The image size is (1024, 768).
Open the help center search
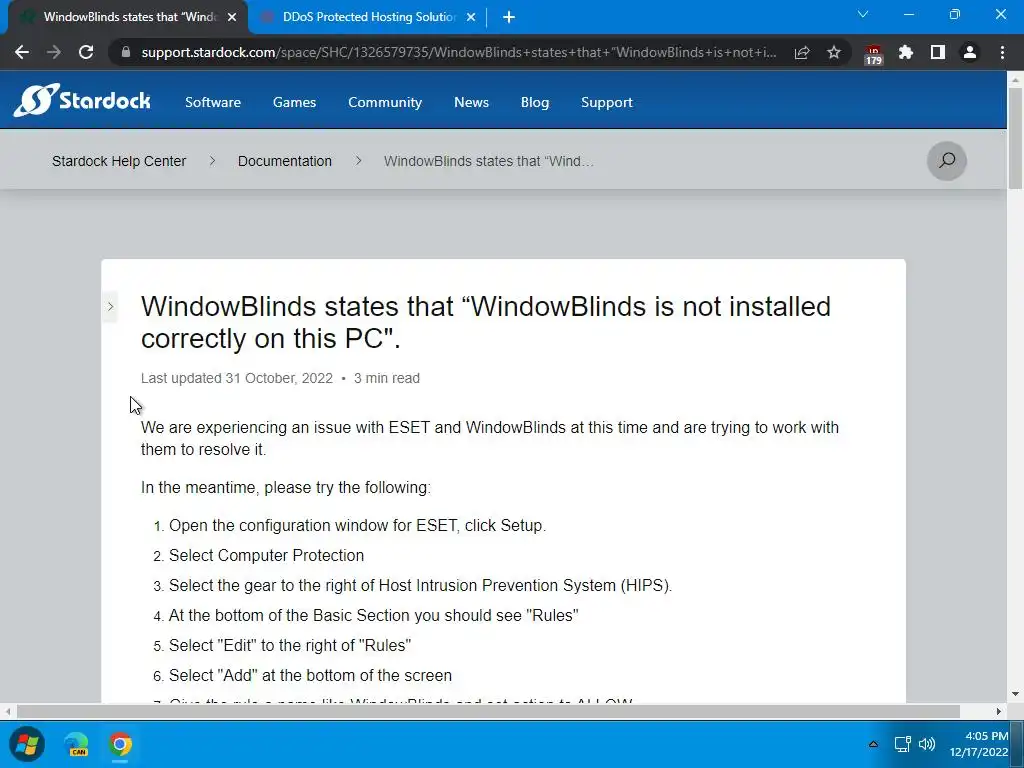pos(947,161)
